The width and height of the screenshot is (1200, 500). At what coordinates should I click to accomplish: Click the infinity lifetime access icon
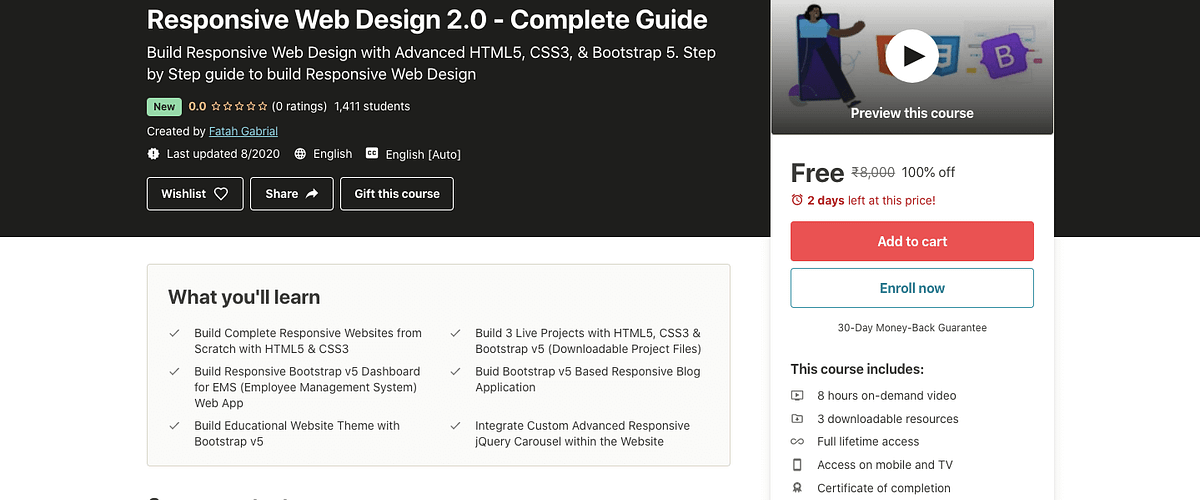pyautogui.click(x=797, y=442)
